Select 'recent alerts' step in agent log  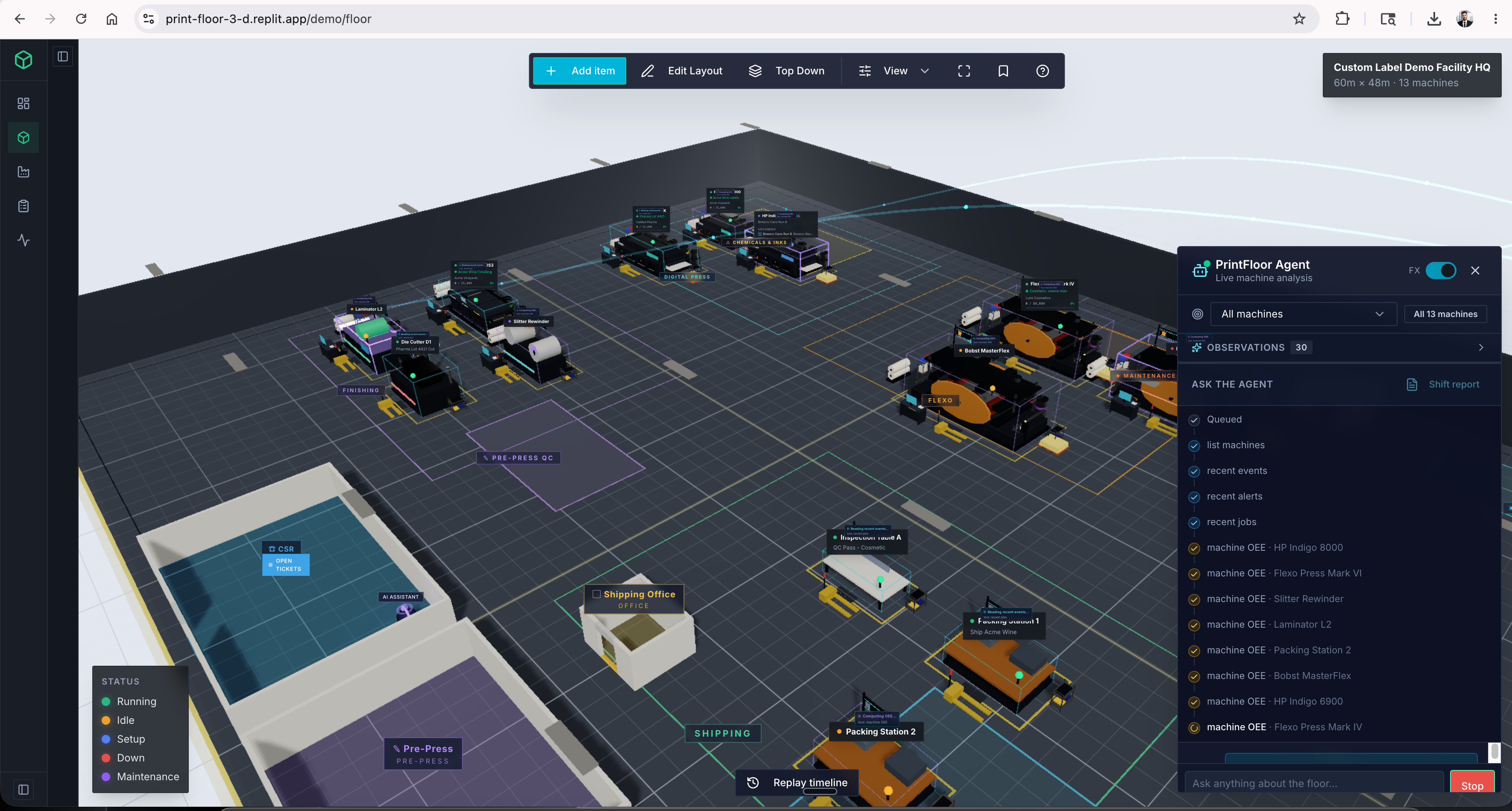pyautogui.click(x=1234, y=496)
